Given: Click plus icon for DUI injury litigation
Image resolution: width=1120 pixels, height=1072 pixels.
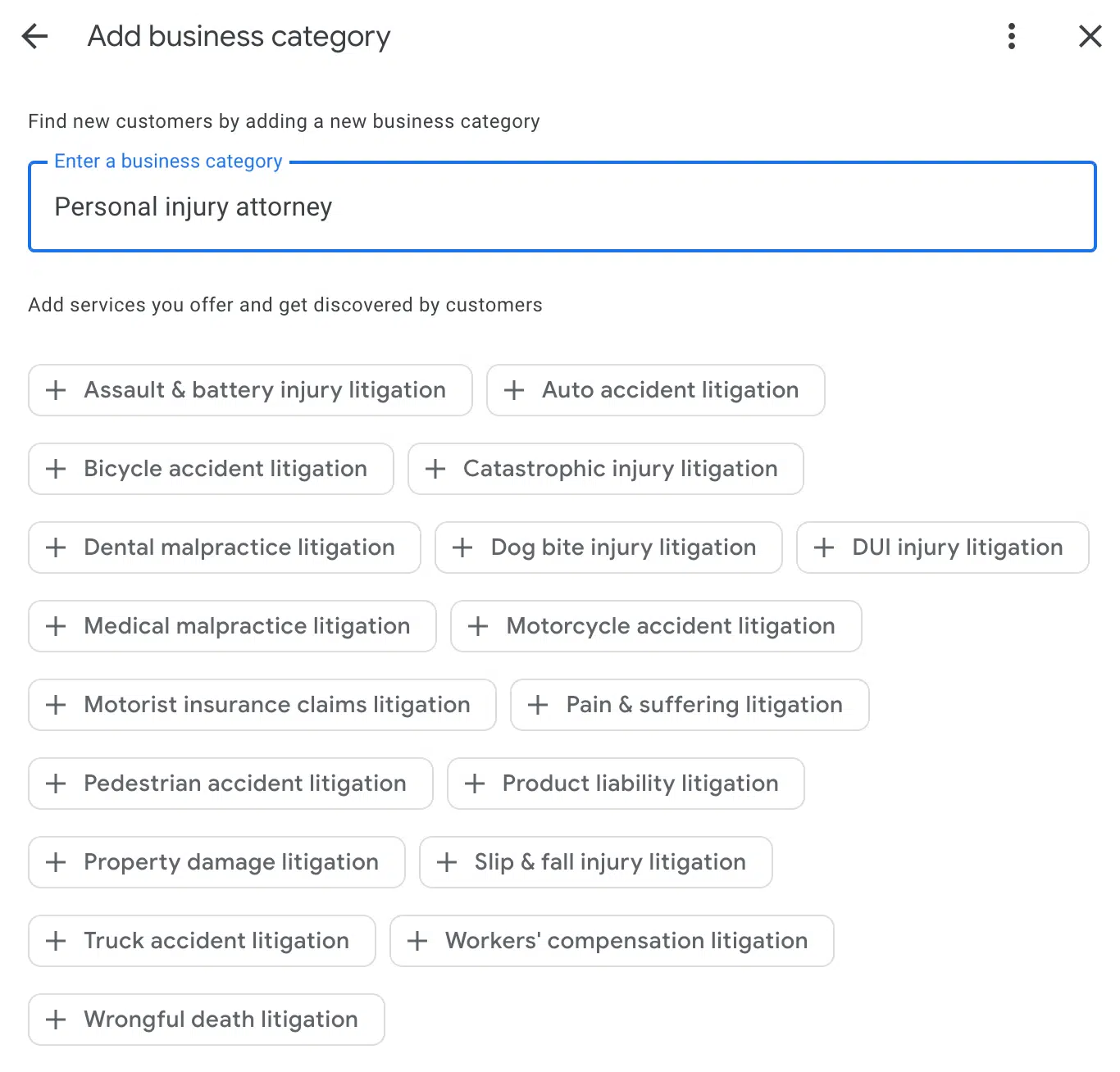Looking at the screenshot, I should tap(824, 547).
